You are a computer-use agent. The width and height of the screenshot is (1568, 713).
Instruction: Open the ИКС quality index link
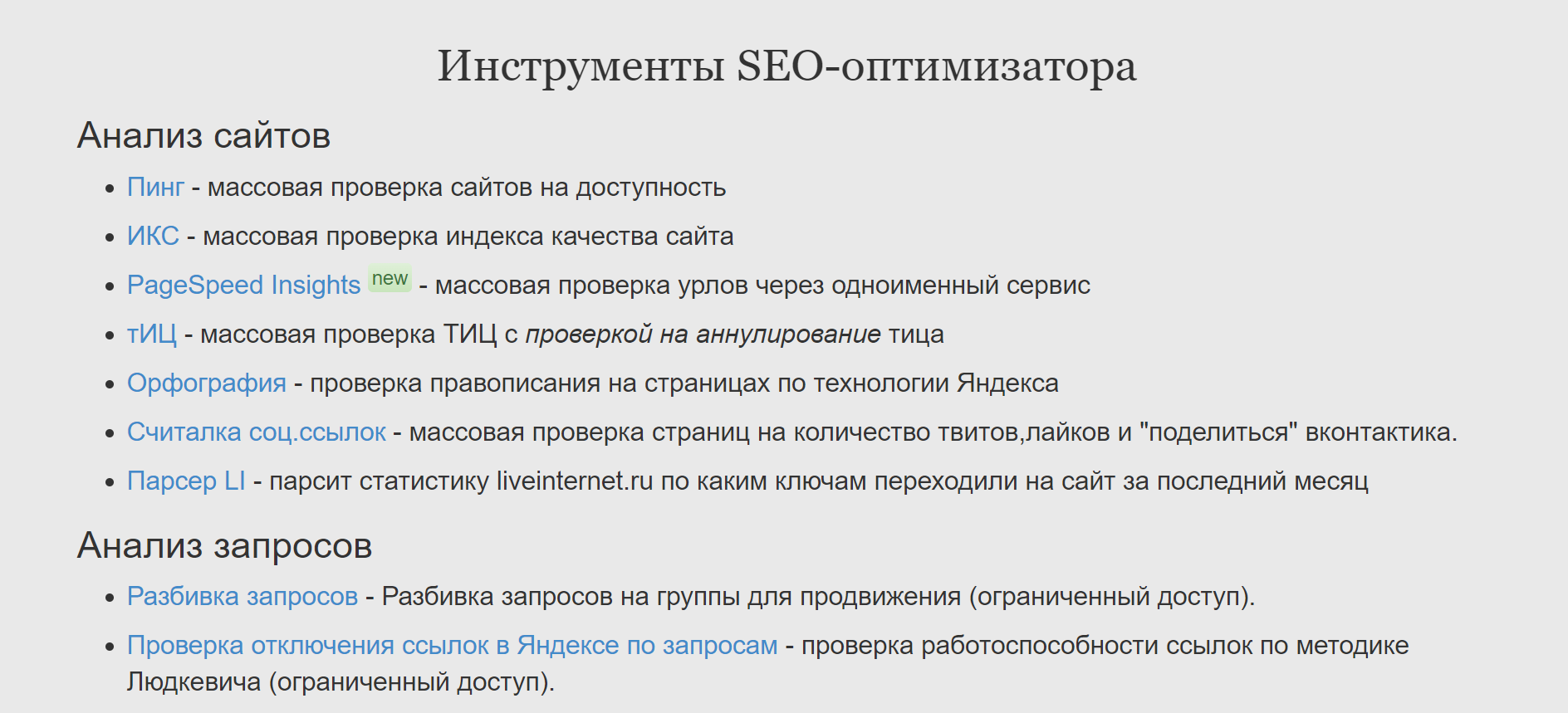[x=153, y=237]
